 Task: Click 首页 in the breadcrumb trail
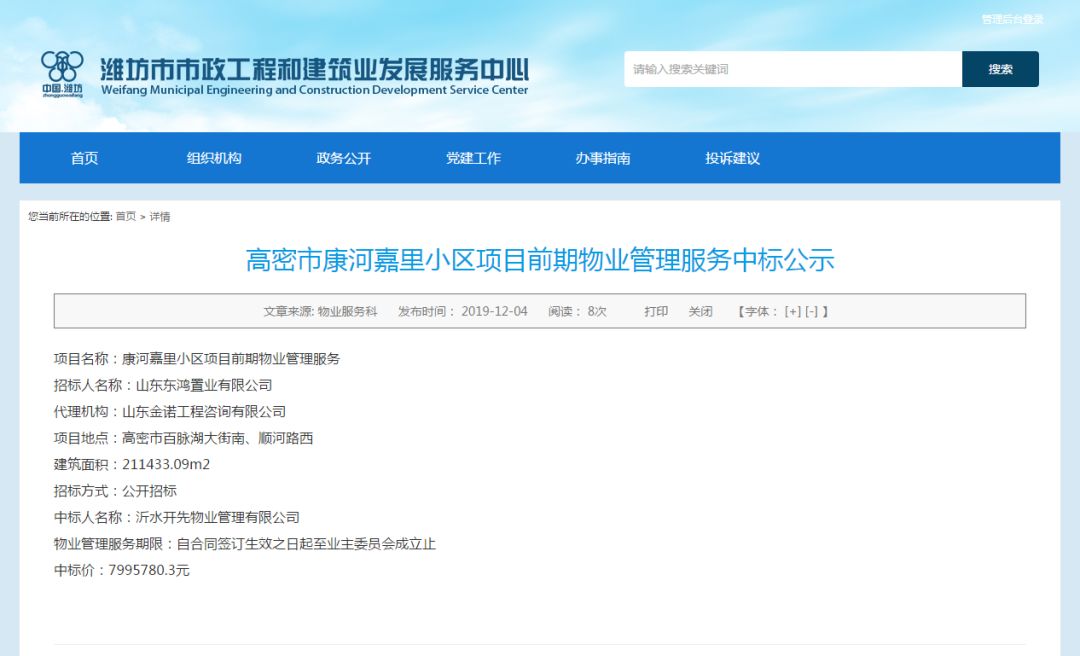(x=125, y=216)
